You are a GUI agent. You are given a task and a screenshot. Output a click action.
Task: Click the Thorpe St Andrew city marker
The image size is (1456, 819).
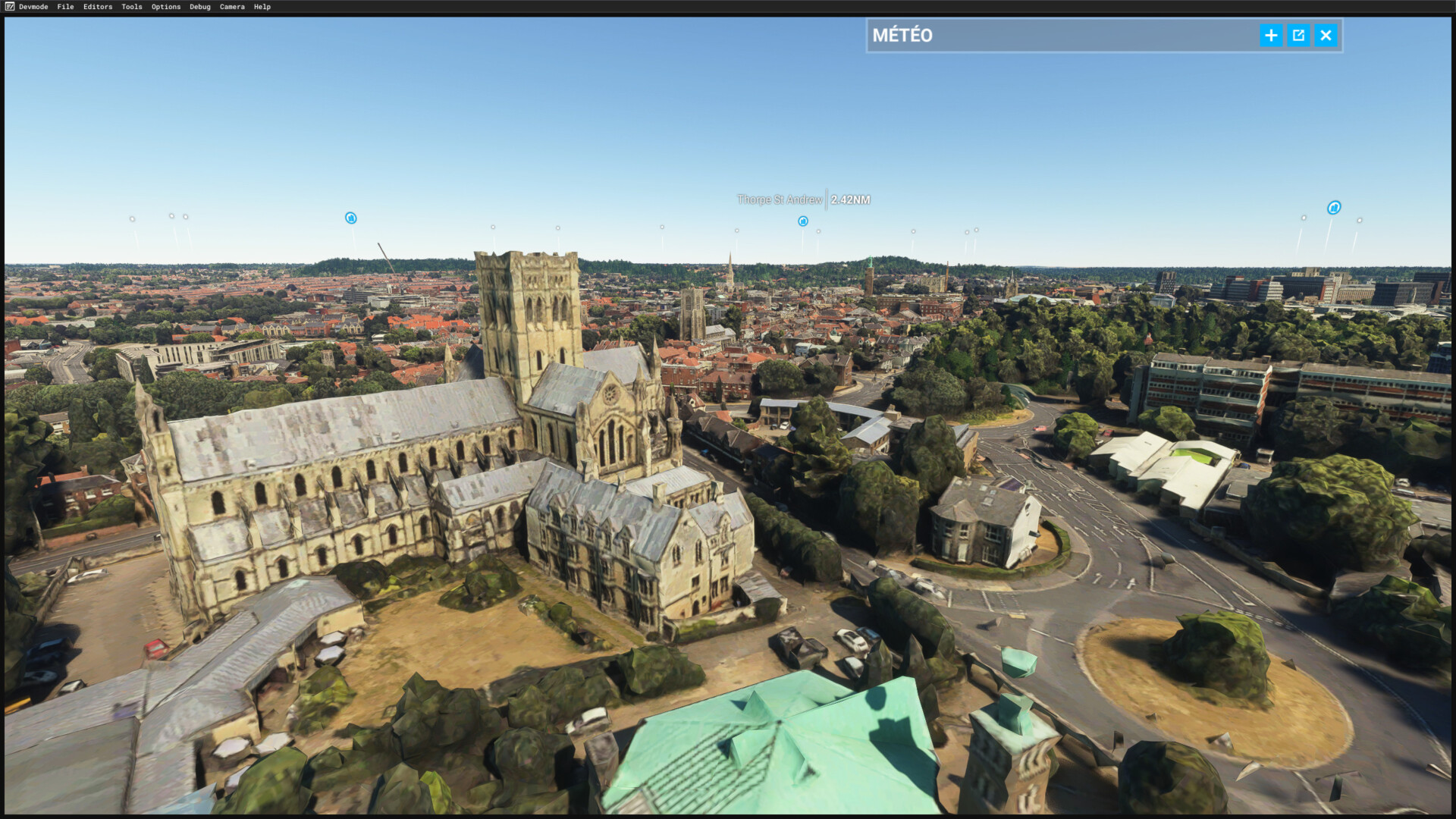coord(803,221)
